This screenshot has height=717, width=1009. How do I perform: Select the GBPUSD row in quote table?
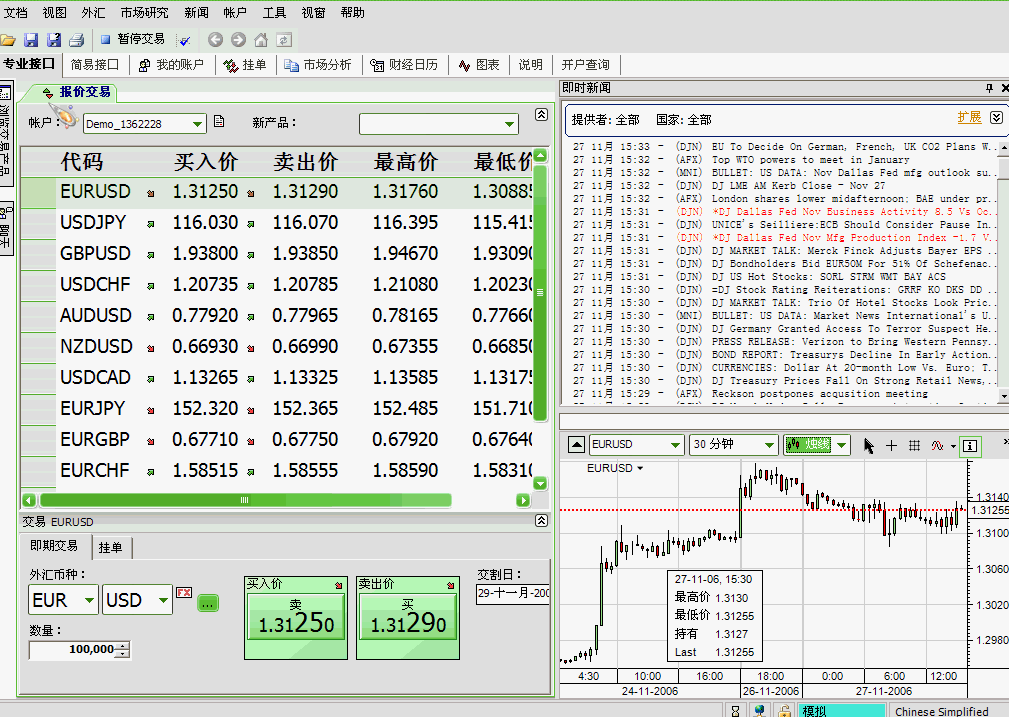[x=95, y=254]
